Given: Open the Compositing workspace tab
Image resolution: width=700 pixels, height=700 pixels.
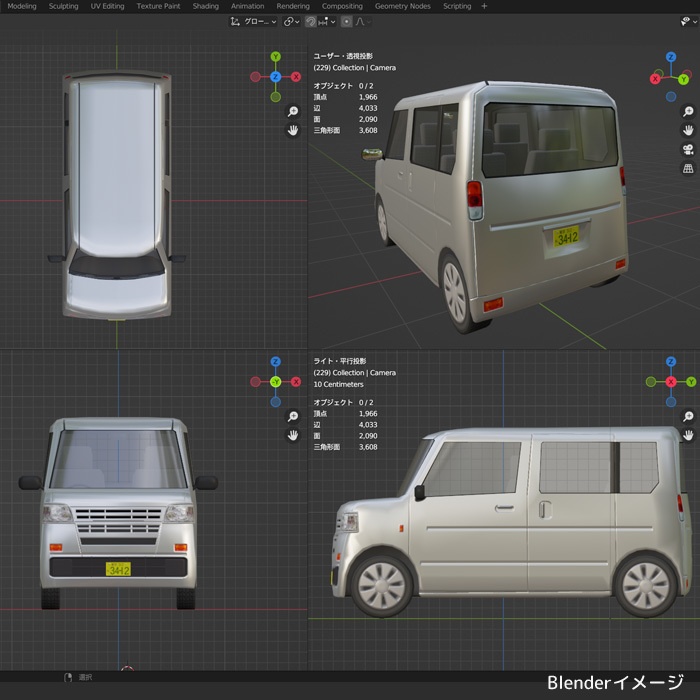Looking at the screenshot, I should click(x=342, y=6).
